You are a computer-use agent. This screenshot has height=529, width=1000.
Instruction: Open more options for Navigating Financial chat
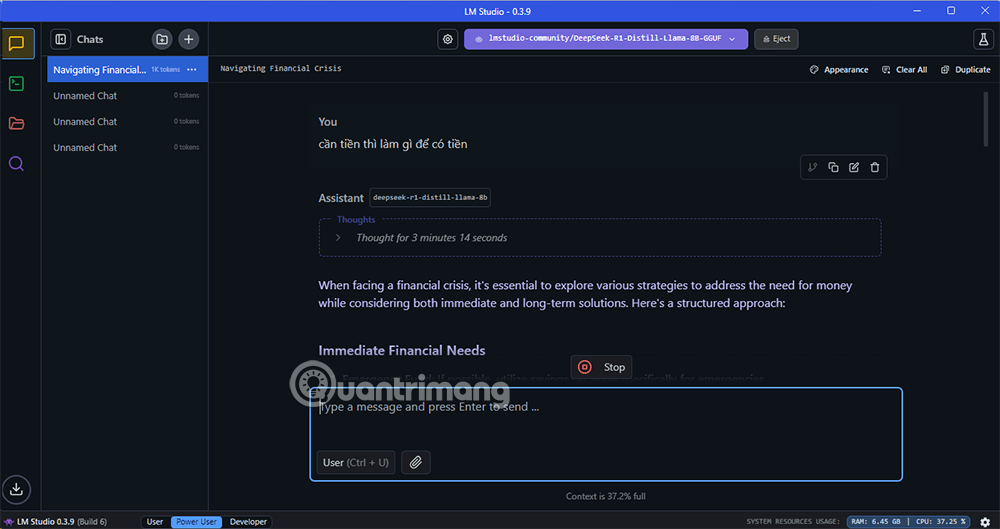(x=192, y=70)
